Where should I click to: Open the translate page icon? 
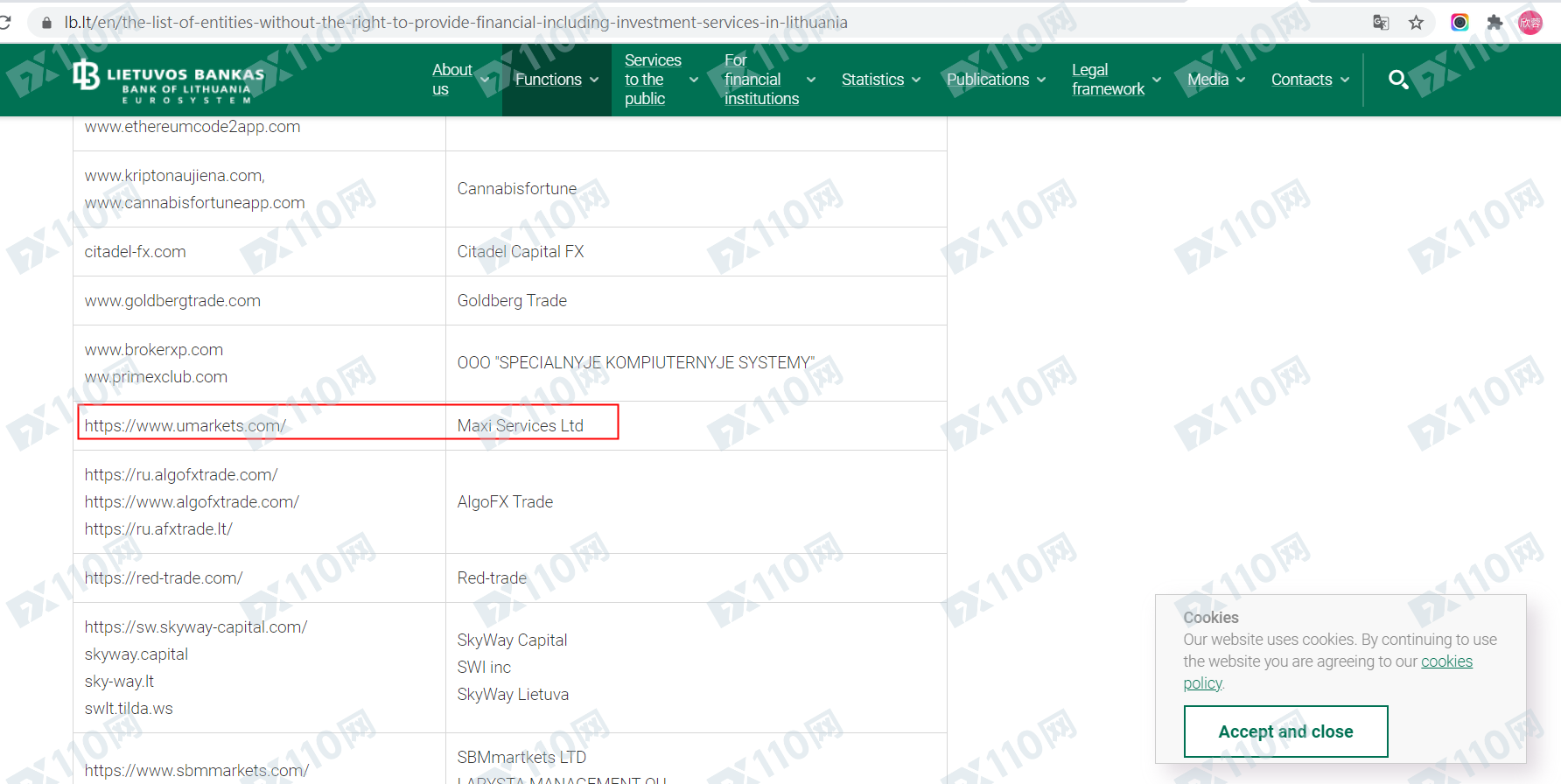point(1381,23)
